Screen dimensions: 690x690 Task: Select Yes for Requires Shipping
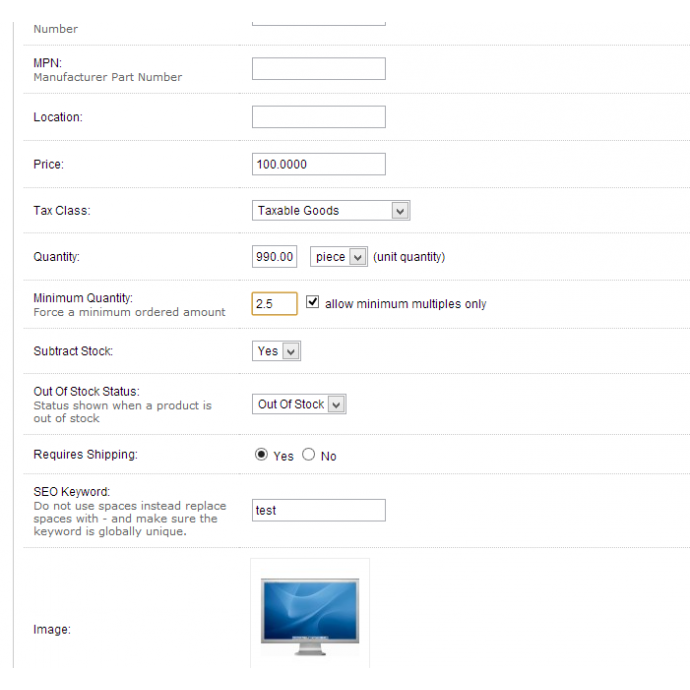[x=261, y=454]
